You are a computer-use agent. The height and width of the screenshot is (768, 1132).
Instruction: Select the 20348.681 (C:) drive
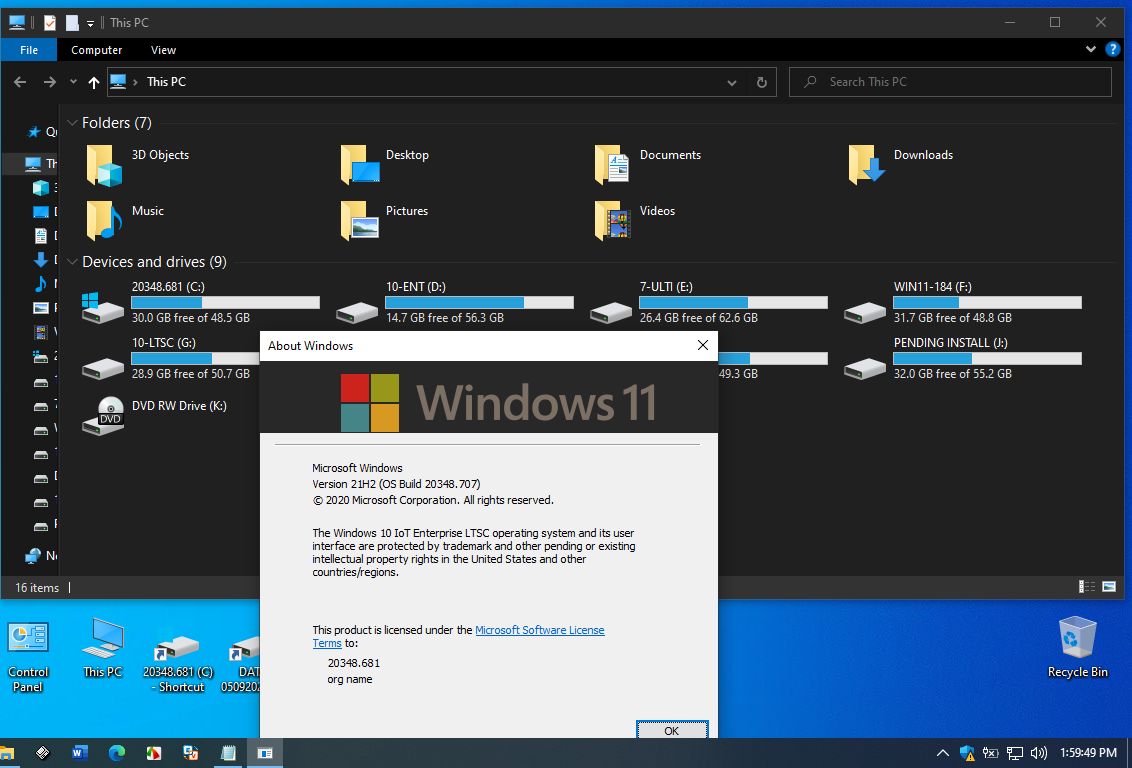[200, 302]
